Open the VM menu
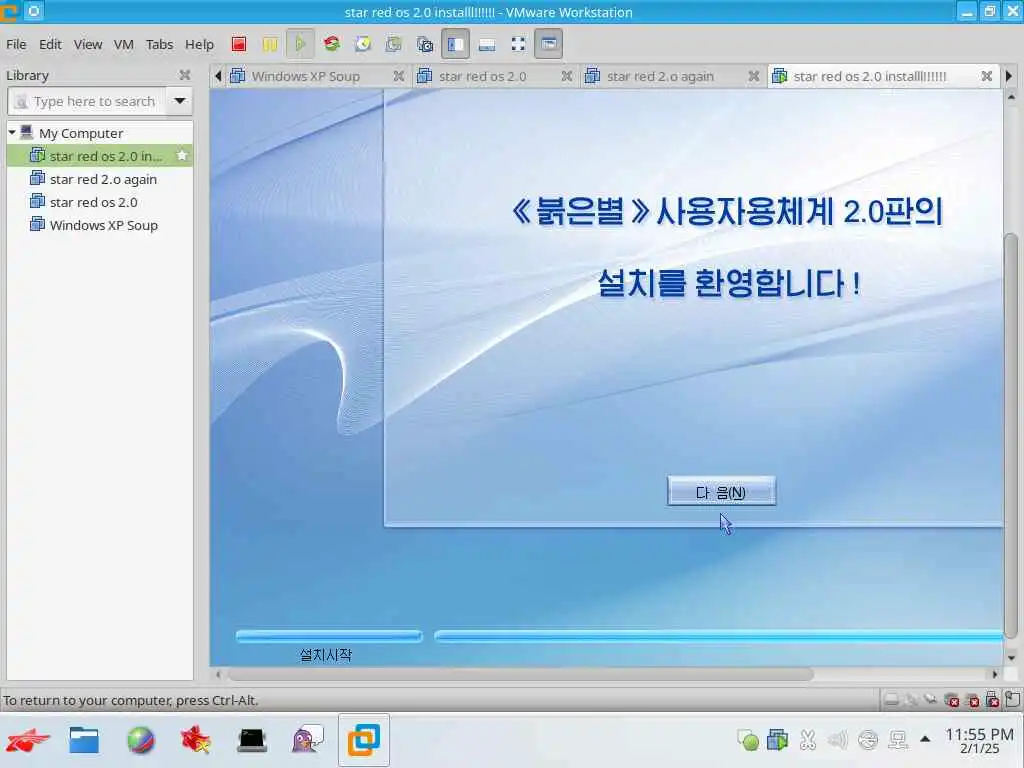1024x768 pixels. pyautogui.click(x=123, y=44)
